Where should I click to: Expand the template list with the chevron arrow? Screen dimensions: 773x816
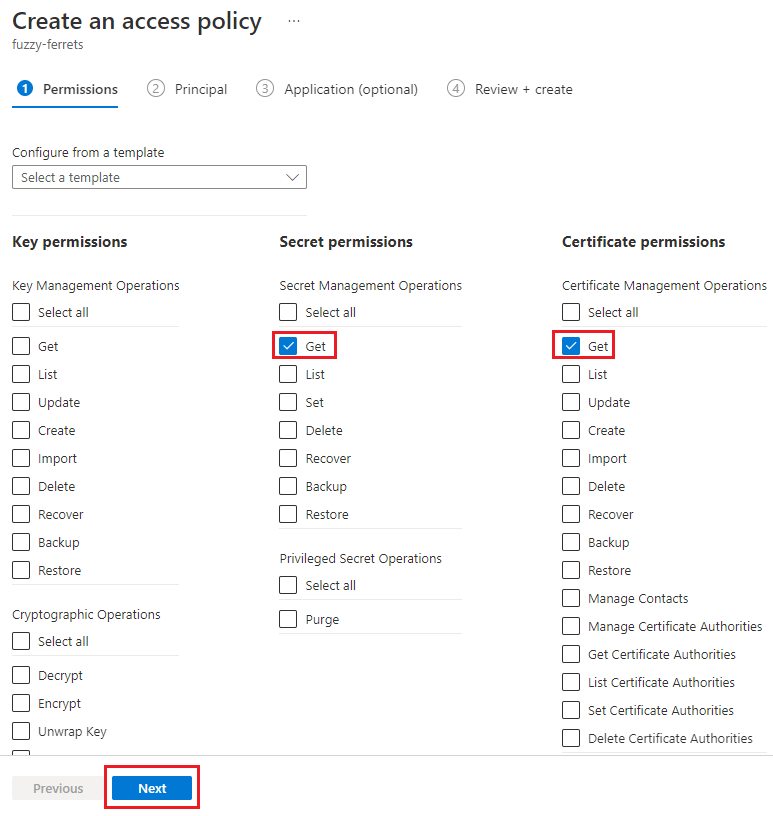[292, 176]
